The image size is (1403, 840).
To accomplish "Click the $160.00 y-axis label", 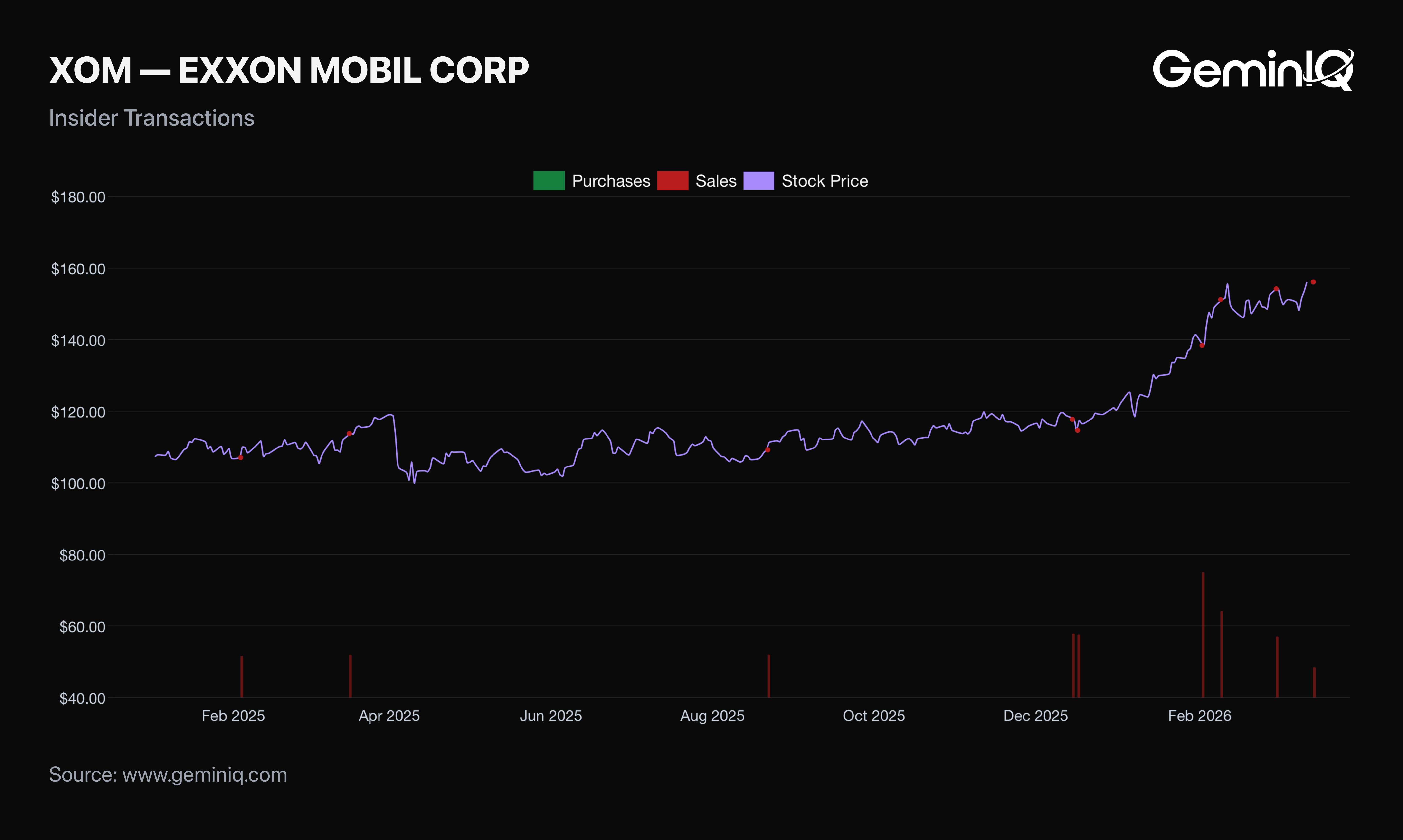I will (78, 269).
